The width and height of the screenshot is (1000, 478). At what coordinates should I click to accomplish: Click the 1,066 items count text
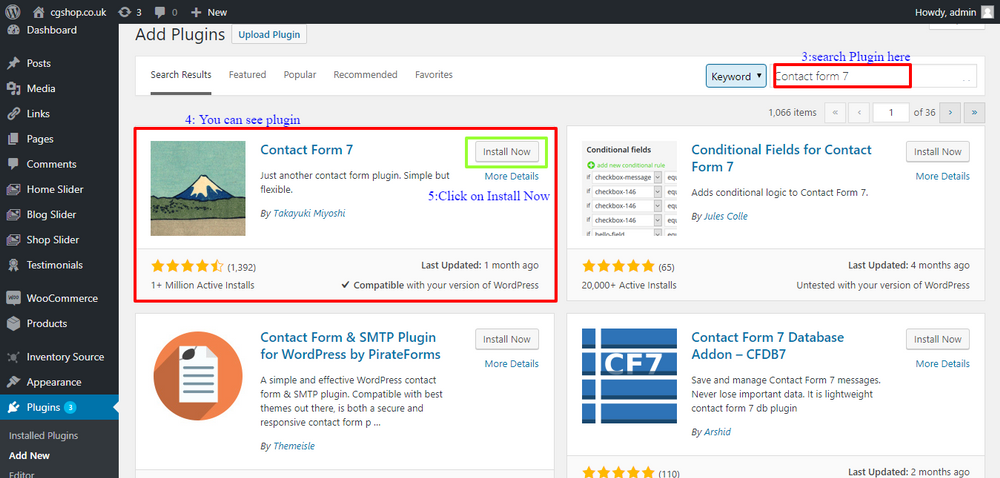[793, 112]
